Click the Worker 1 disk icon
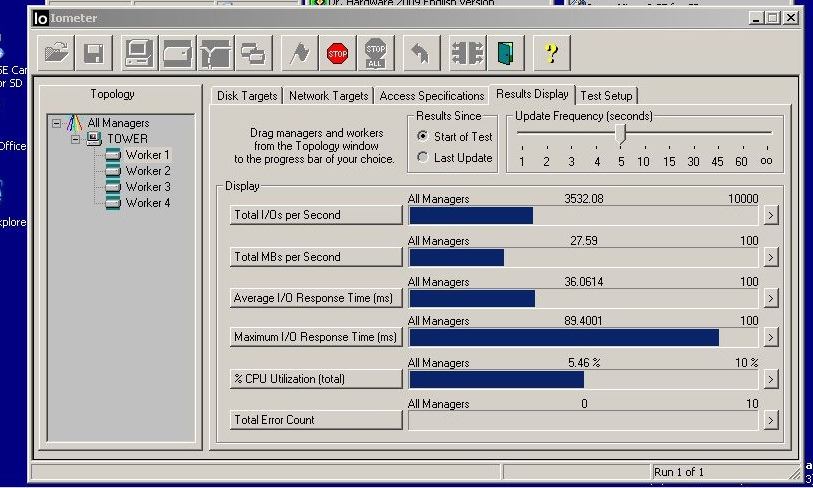Viewport: 813px width, 488px height. tap(113, 155)
